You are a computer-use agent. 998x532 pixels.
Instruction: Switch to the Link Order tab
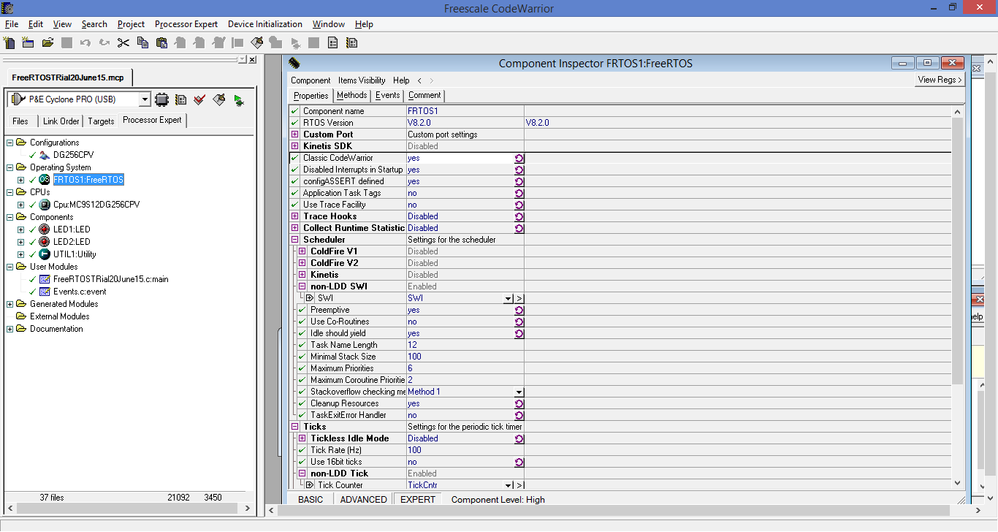[61, 121]
